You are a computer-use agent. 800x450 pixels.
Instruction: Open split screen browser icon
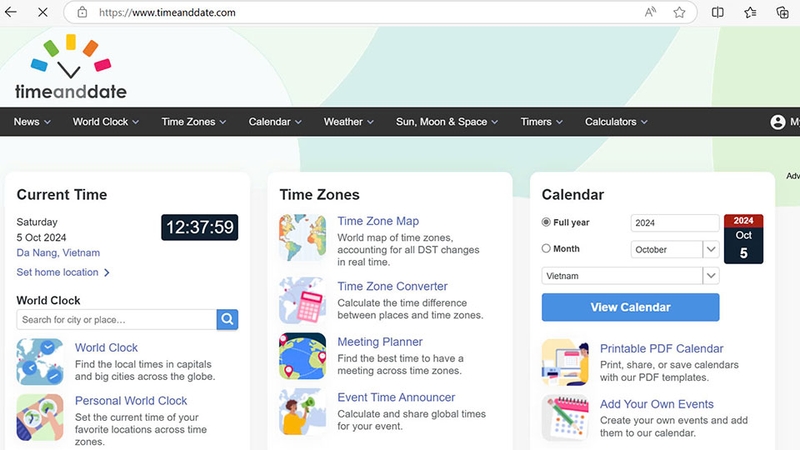tap(717, 12)
